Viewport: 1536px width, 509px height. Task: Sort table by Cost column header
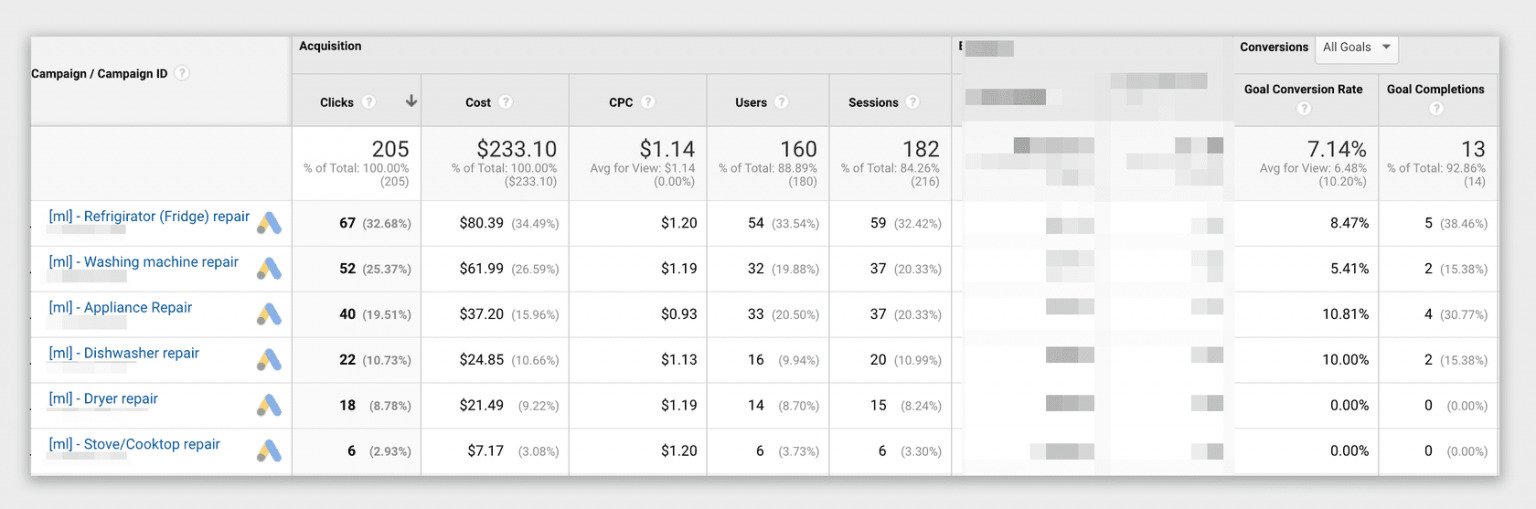(x=478, y=102)
